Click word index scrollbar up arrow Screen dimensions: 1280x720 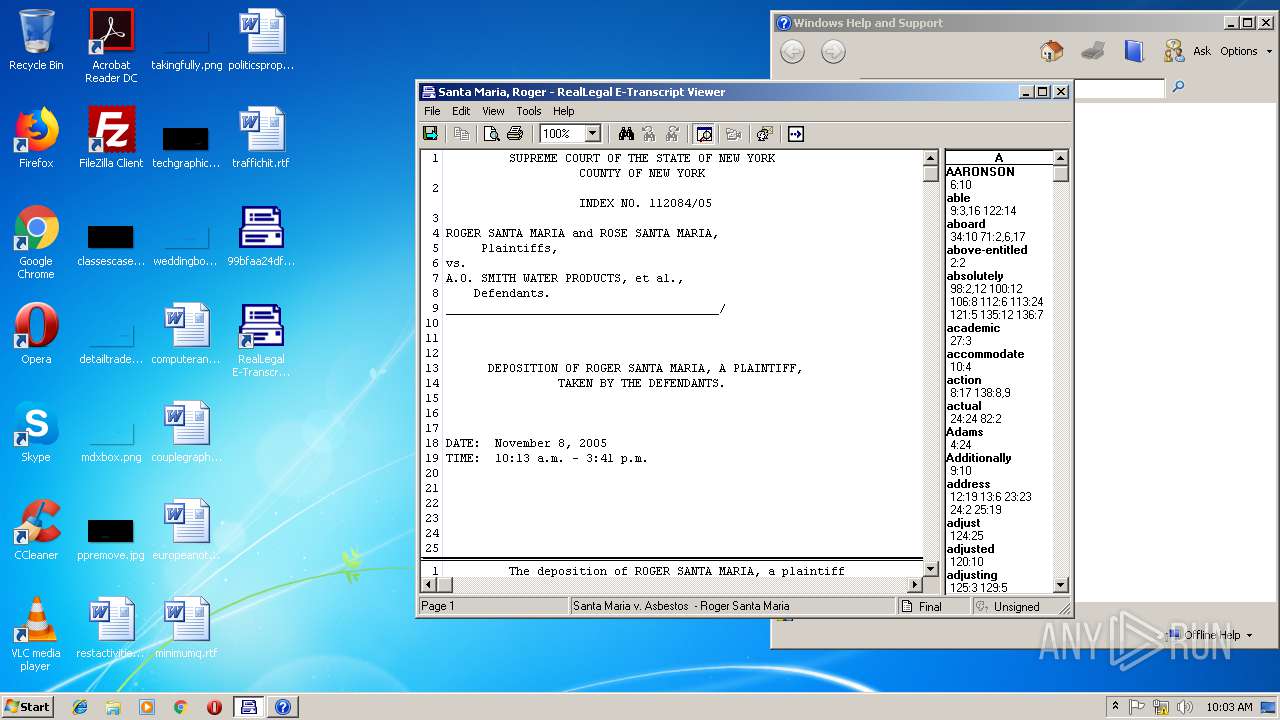[1061, 158]
